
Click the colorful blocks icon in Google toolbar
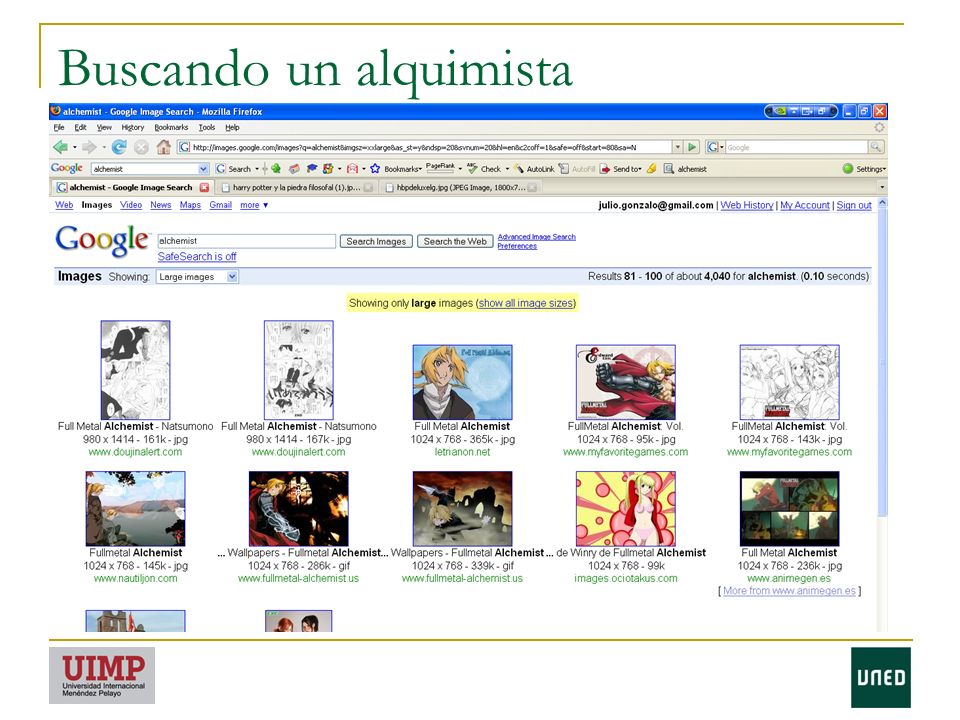click(x=328, y=168)
